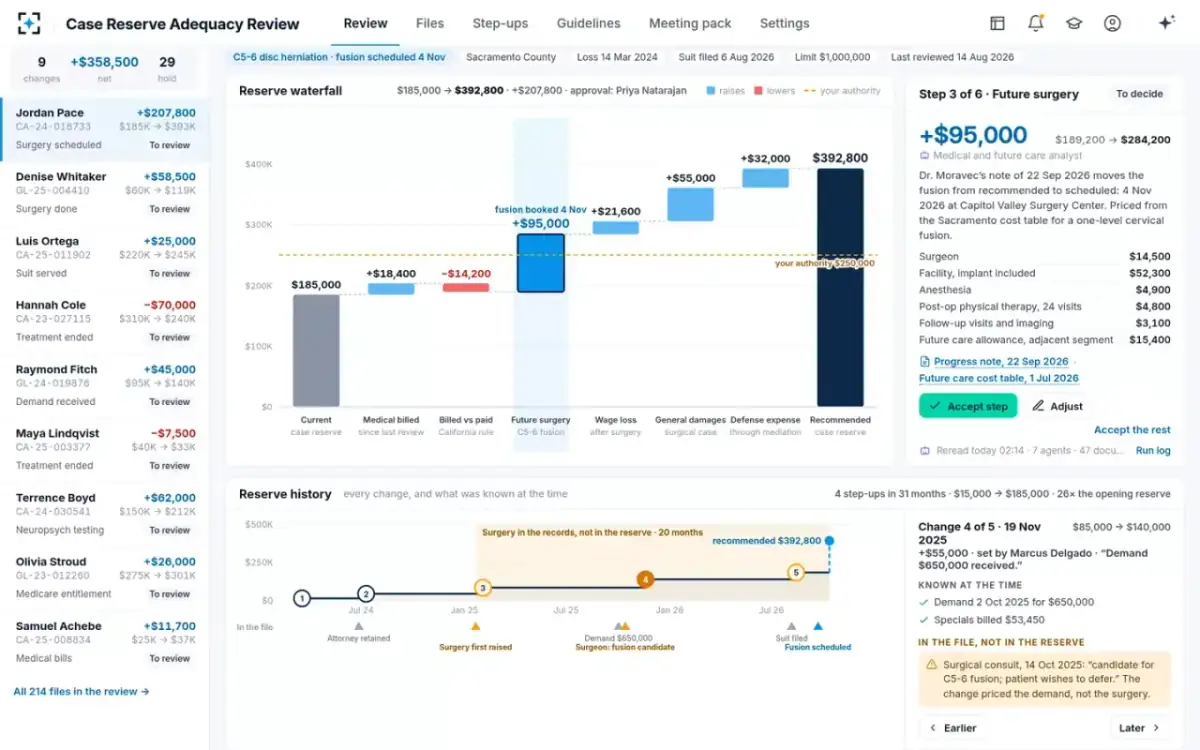
Task: Select history step 4 orange circle
Action: 645,579
